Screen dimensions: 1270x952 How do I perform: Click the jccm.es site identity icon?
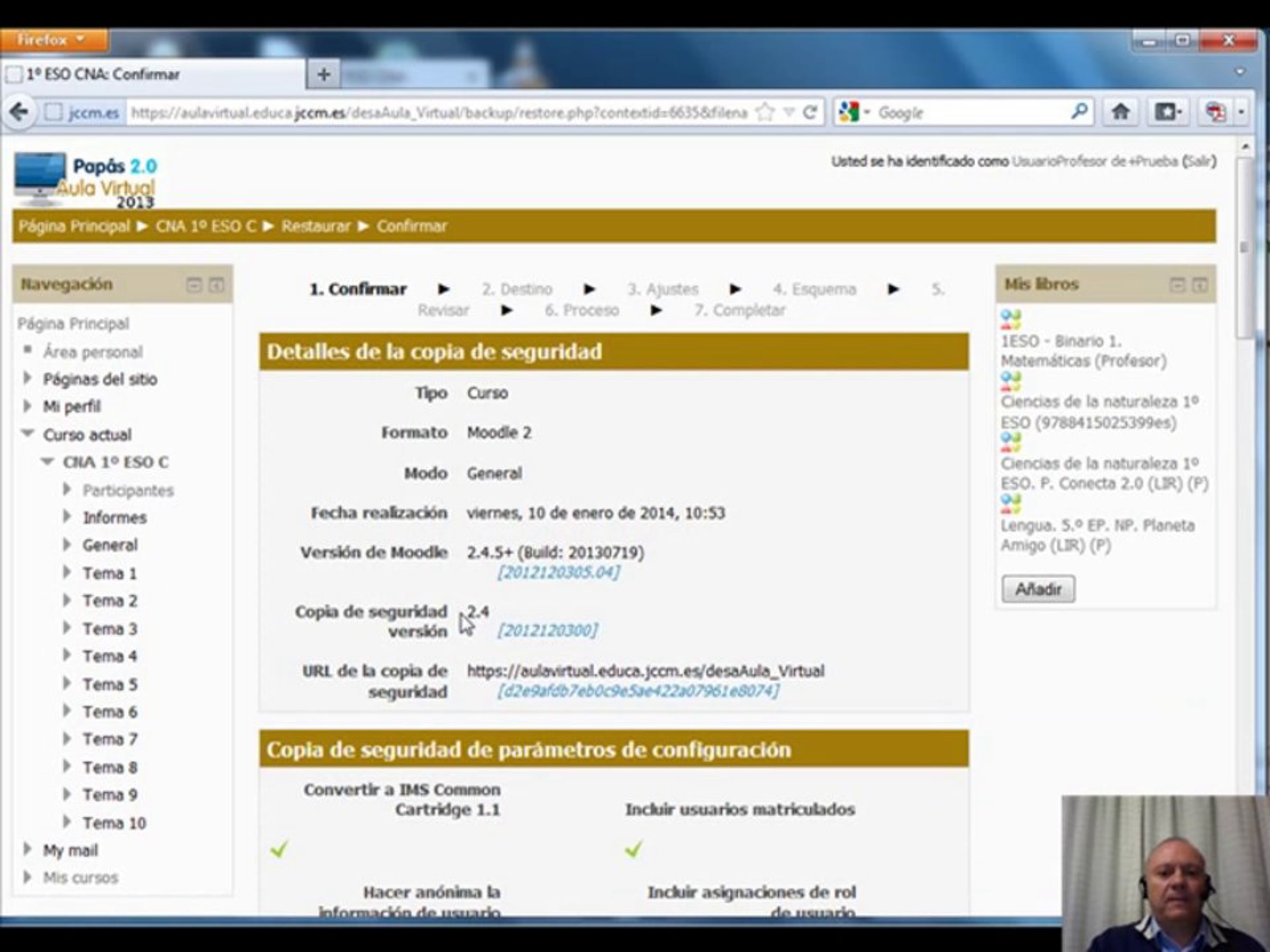pos(84,113)
